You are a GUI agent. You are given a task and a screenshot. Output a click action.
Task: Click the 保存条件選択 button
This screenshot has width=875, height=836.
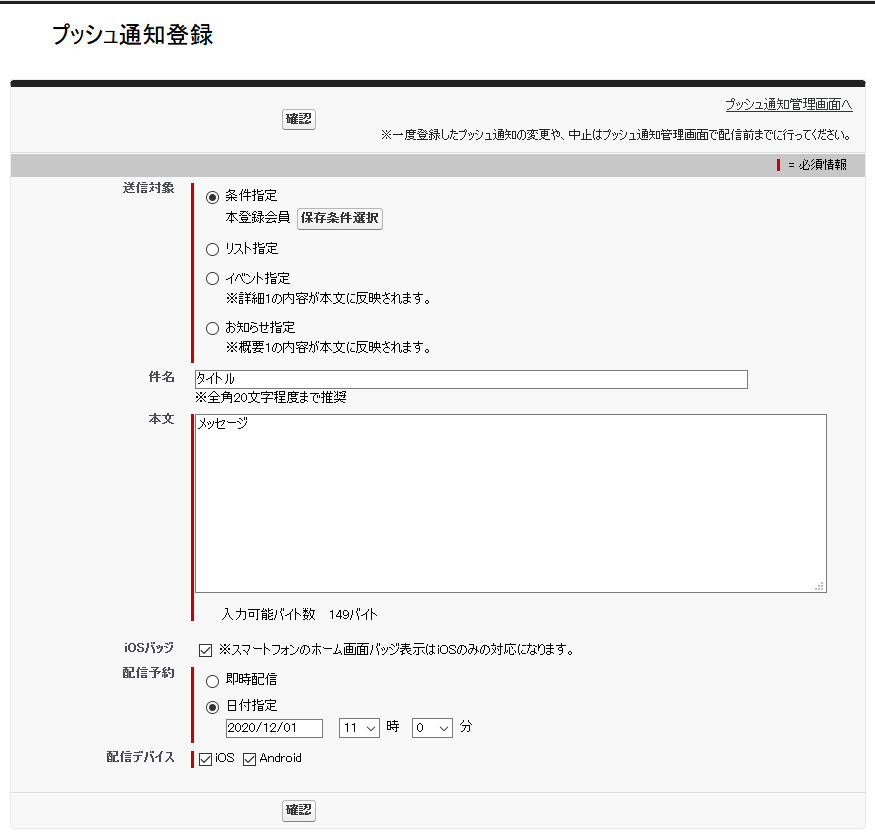point(339,219)
